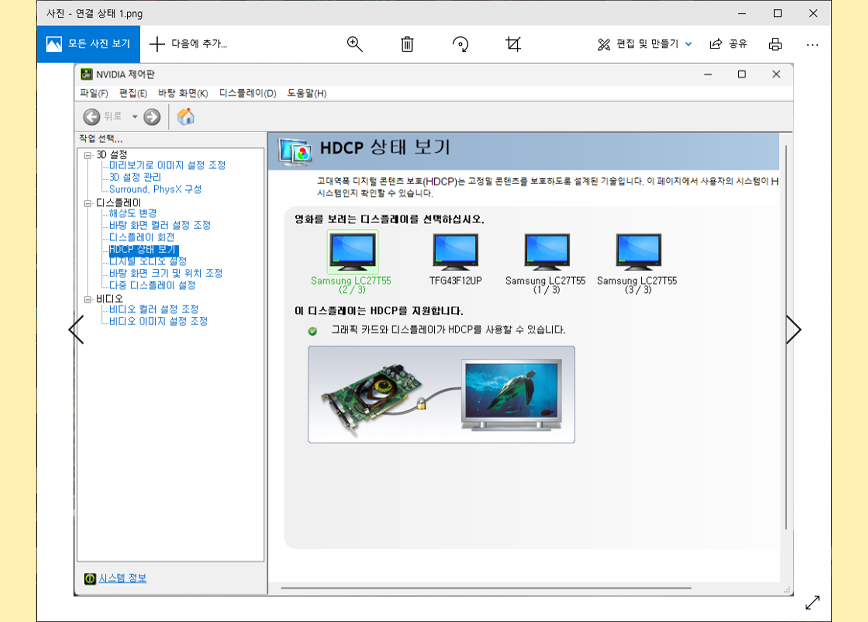
Task: Select Samsung LC27T55 (1 / 3) display
Action: pyautogui.click(x=546, y=262)
